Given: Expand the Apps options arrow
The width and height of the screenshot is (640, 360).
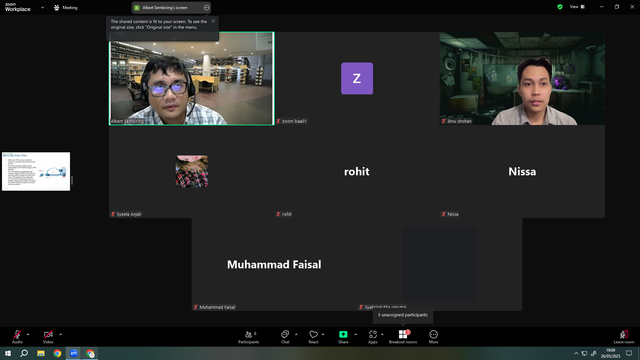Looking at the screenshot, I should pyautogui.click(x=382, y=334).
